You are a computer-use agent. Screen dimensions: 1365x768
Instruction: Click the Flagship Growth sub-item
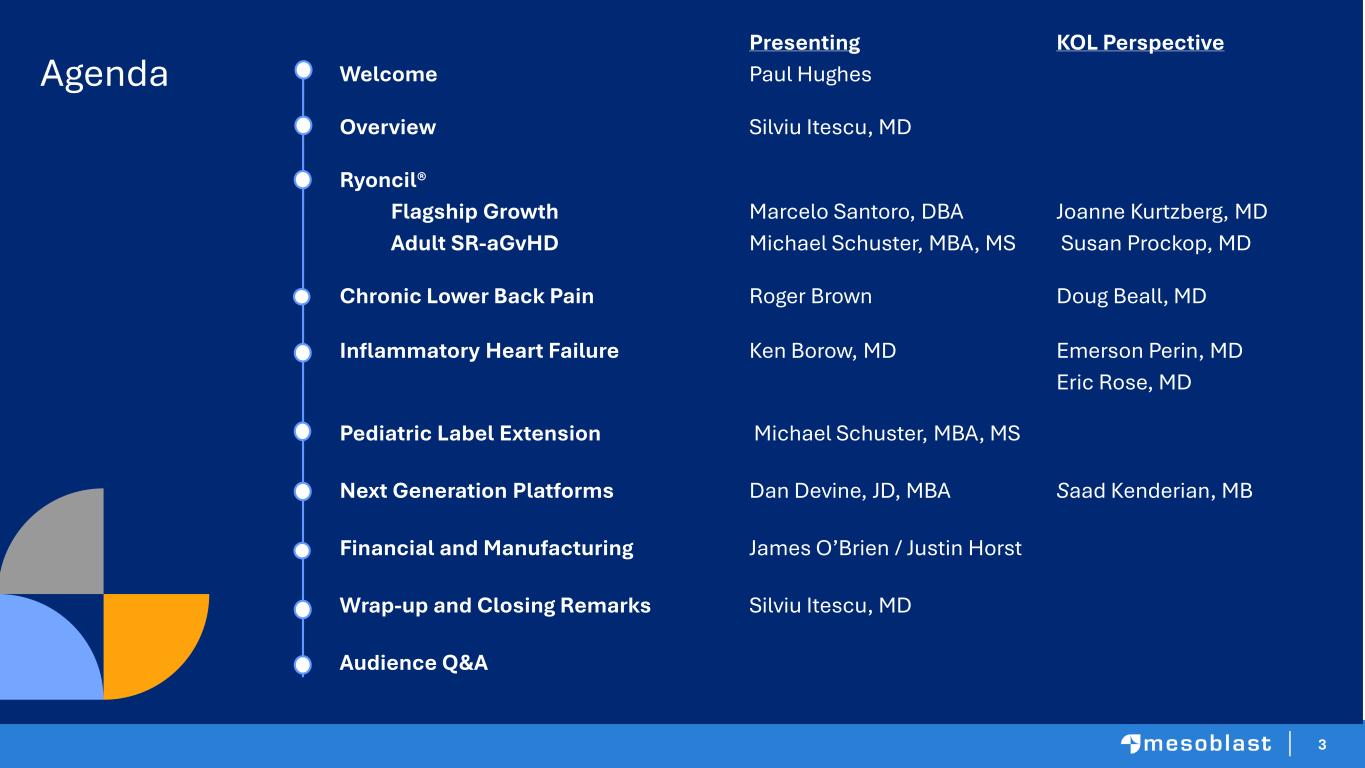tap(474, 212)
